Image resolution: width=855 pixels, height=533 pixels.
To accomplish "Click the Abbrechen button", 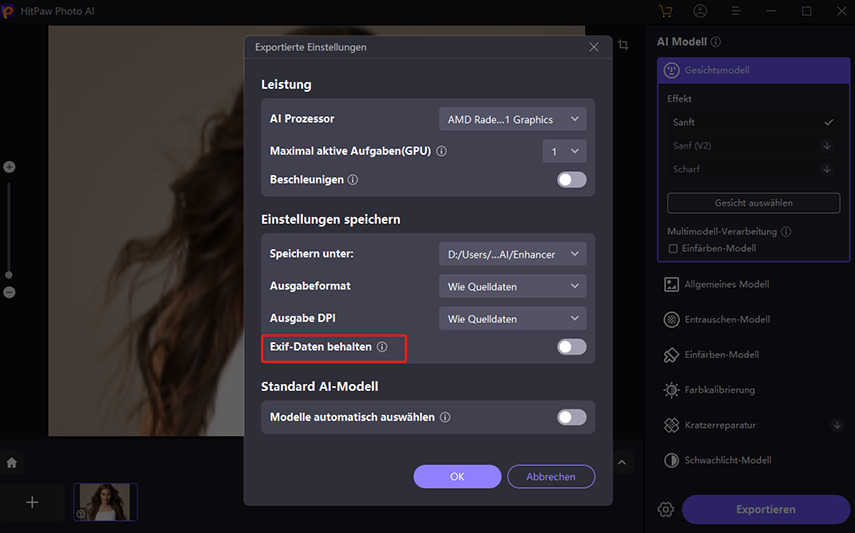I will pyautogui.click(x=551, y=477).
